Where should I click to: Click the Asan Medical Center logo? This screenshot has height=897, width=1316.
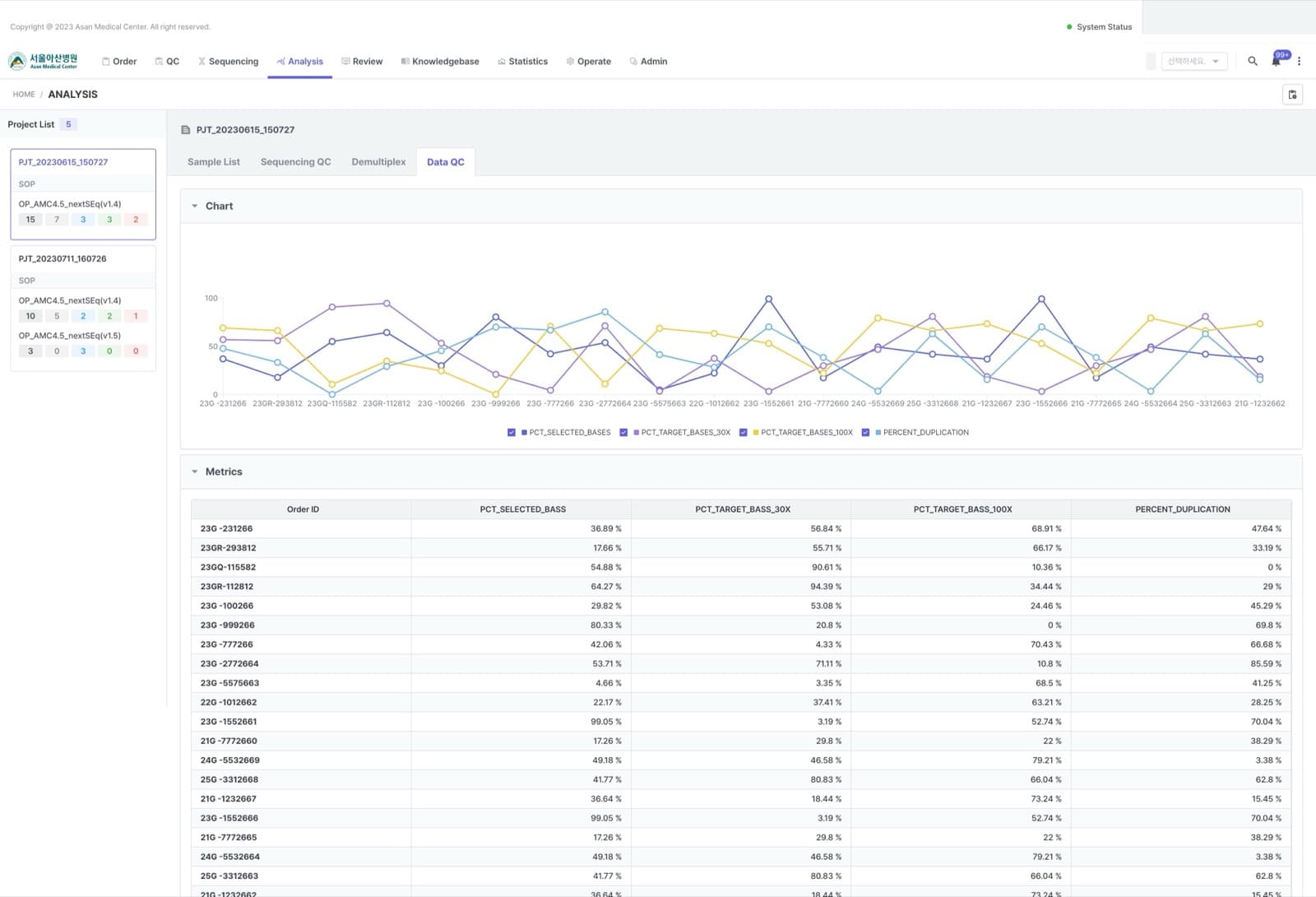pos(44,61)
